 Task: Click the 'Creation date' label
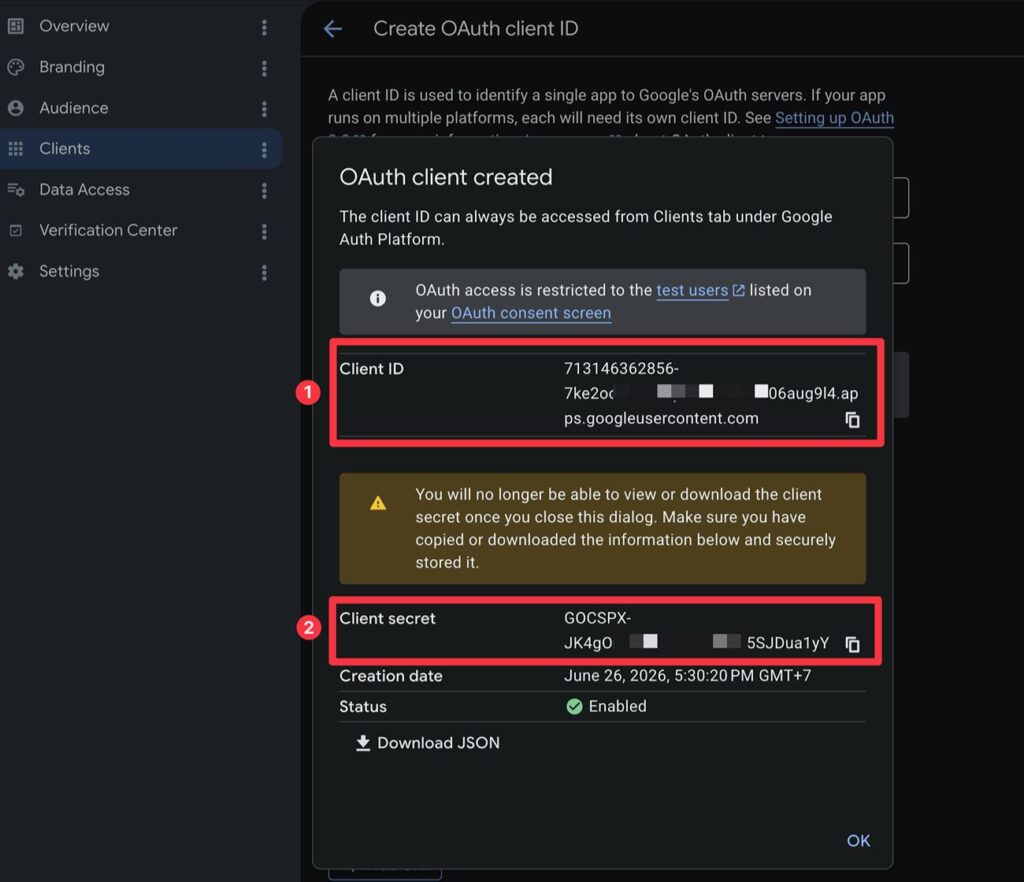click(x=391, y=676)
